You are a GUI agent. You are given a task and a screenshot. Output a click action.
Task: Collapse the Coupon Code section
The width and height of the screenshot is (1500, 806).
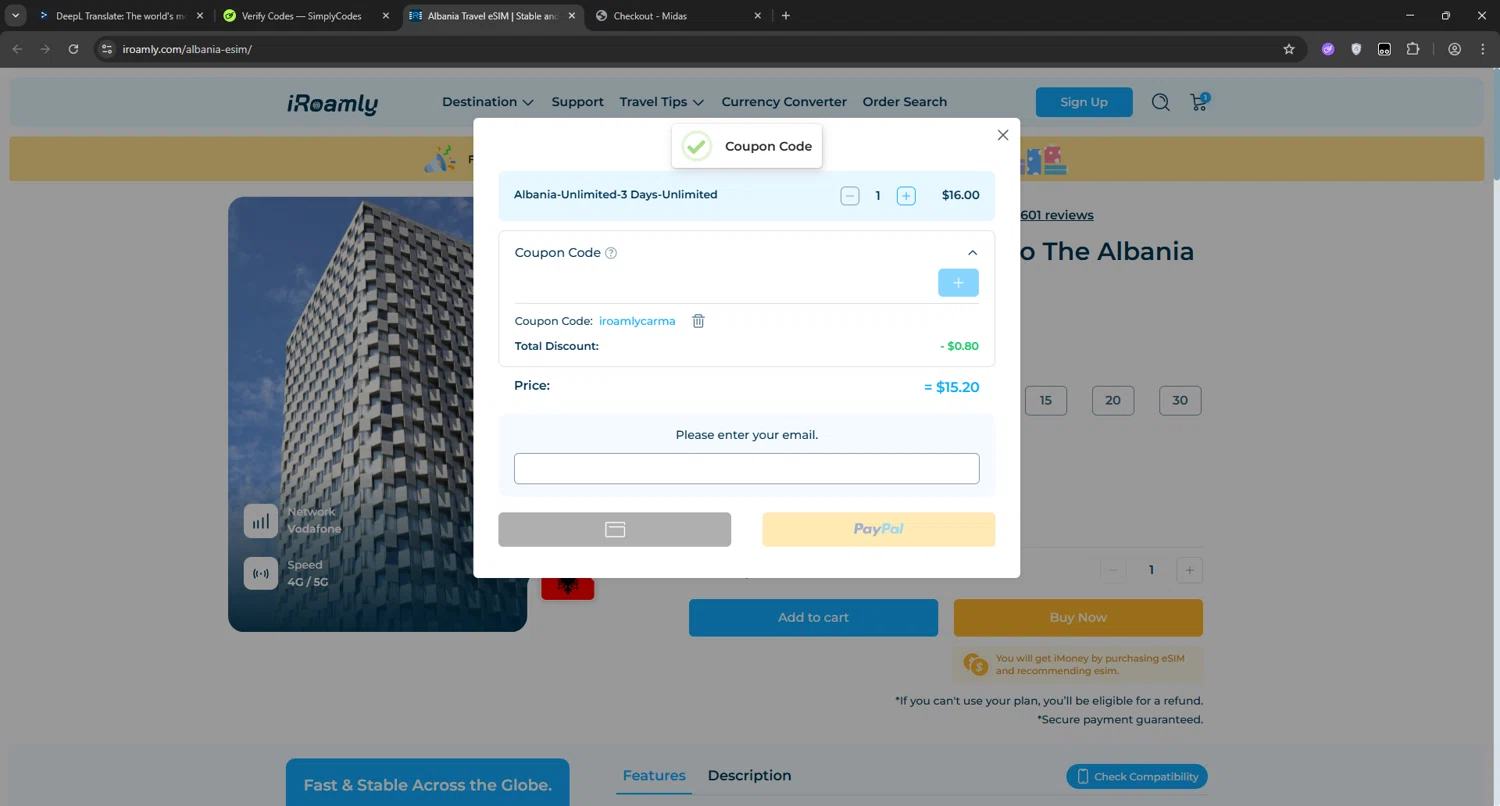tap(972, 253)
